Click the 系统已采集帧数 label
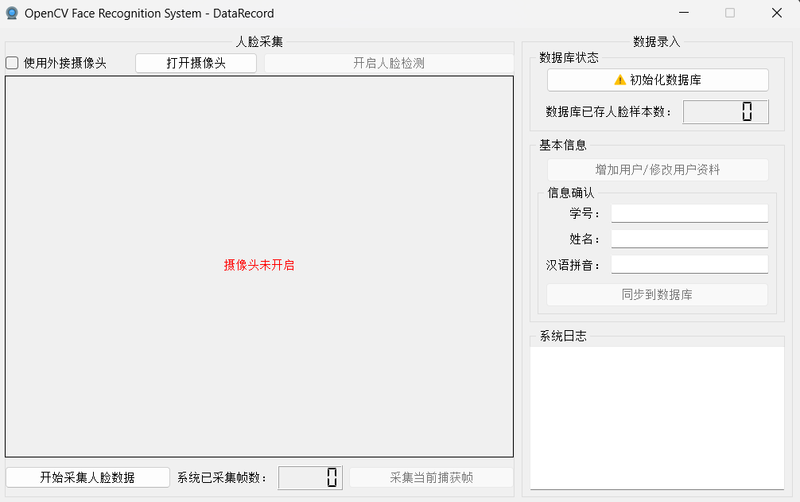The image size is (800, 502). tap(222, 478)
